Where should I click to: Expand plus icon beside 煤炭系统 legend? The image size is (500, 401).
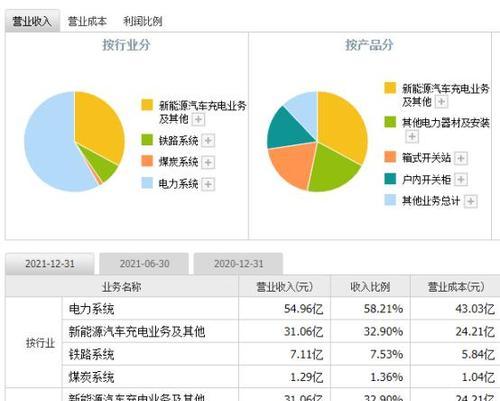tap(208, 162)
